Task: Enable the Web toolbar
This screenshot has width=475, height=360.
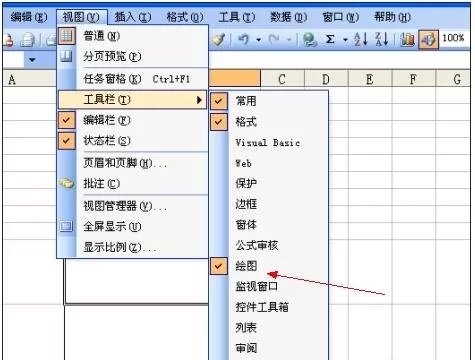Action: pyautogui.click(x=269, y=163)
